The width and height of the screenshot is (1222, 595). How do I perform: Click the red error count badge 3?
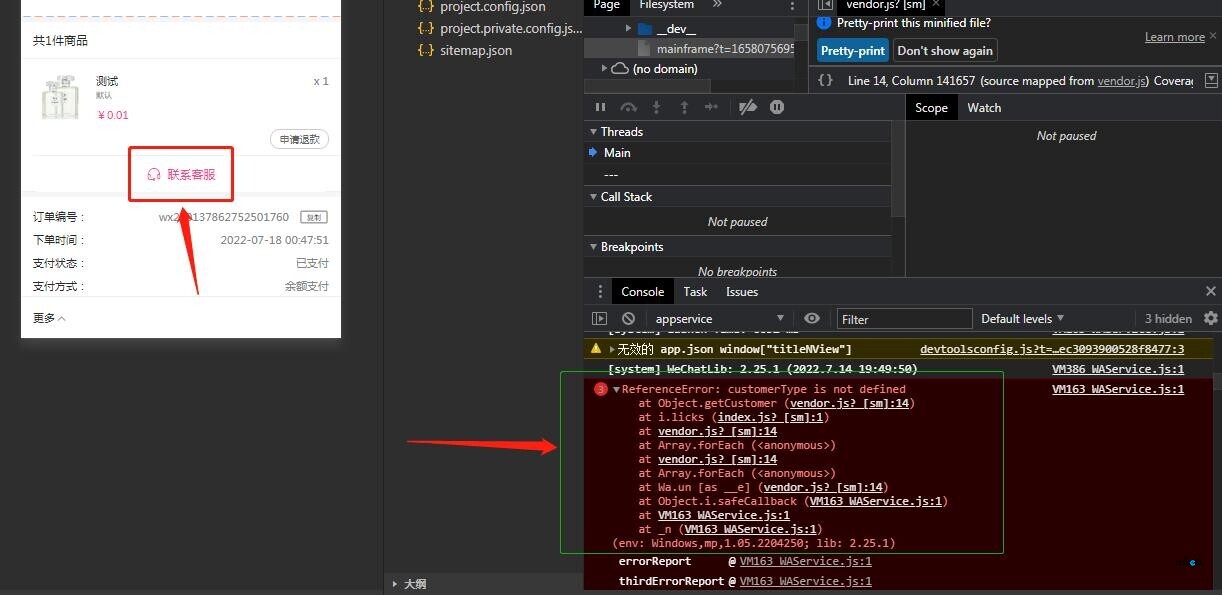click(601, 389)
